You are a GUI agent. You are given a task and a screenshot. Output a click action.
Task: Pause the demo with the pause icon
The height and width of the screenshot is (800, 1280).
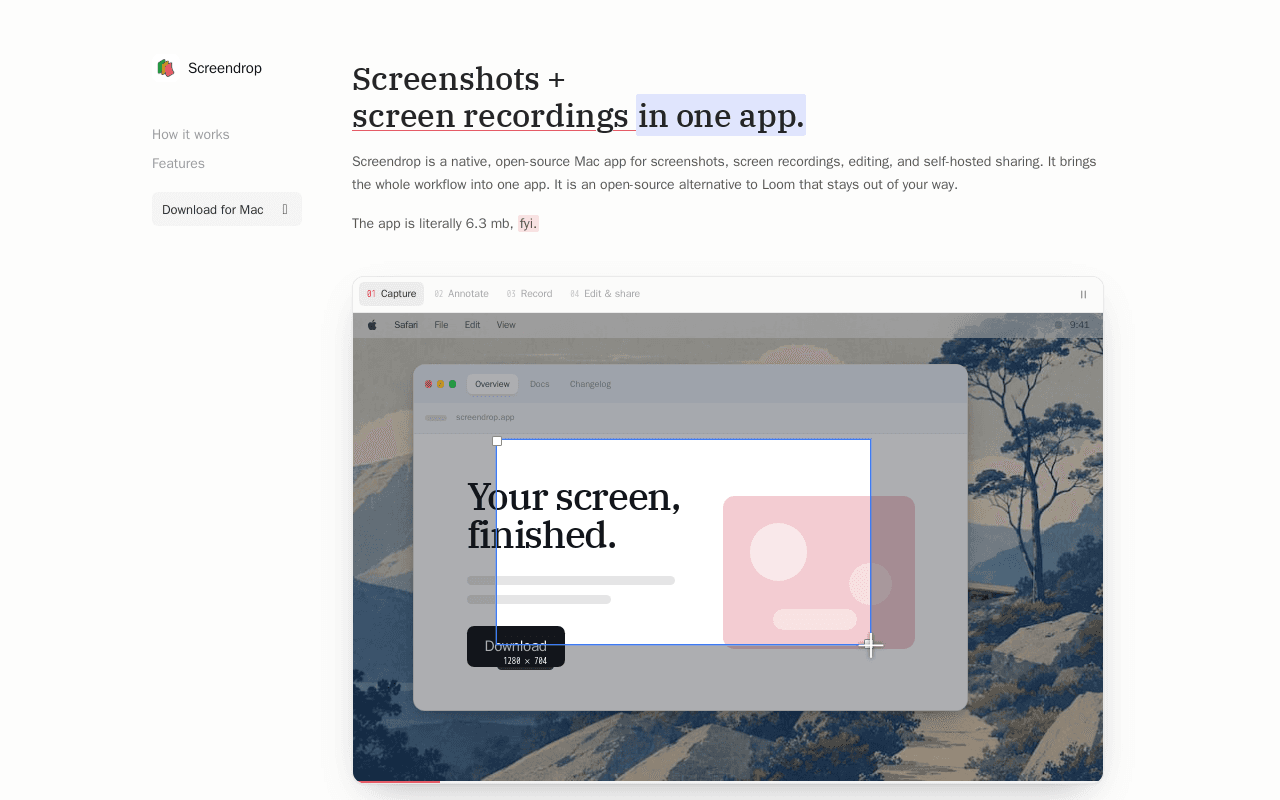1083,294
